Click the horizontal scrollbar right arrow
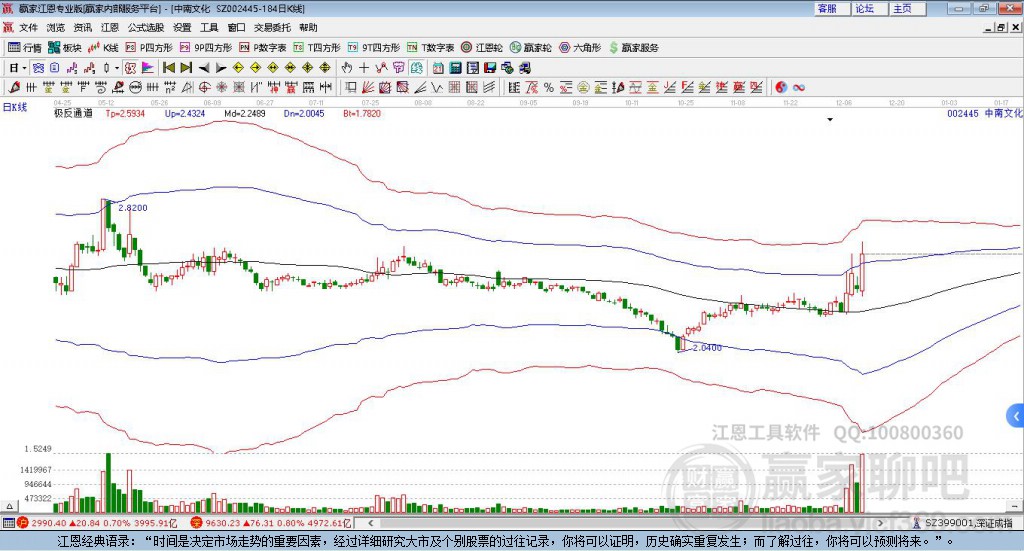This screenshot has height=551, width=1024. pyautogui.click(x=880, y=523)
